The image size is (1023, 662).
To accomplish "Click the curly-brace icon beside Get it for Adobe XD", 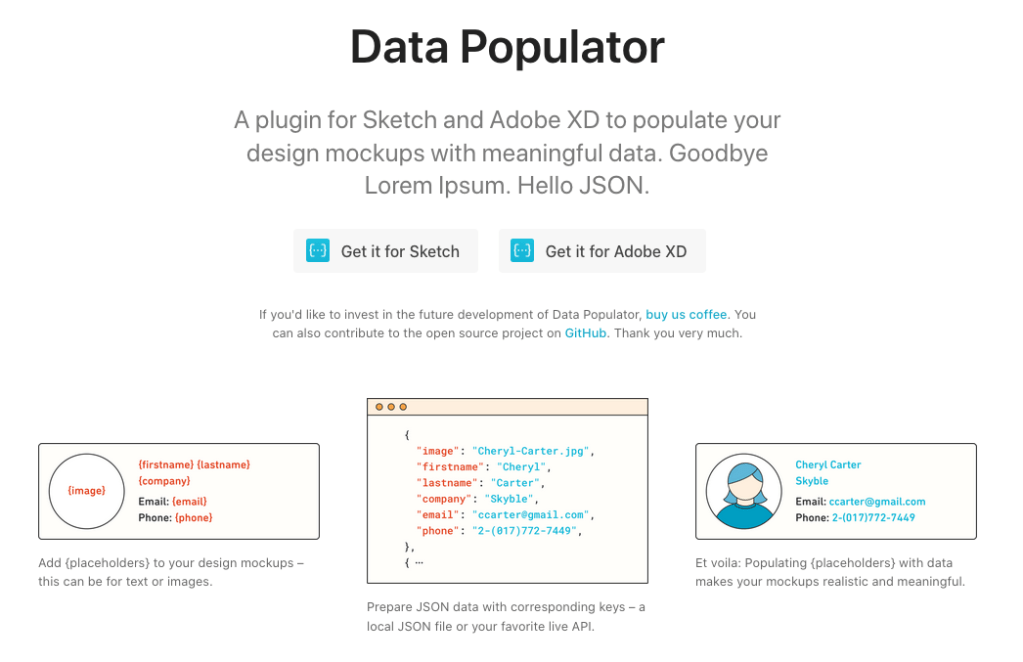I will point(522,251).
